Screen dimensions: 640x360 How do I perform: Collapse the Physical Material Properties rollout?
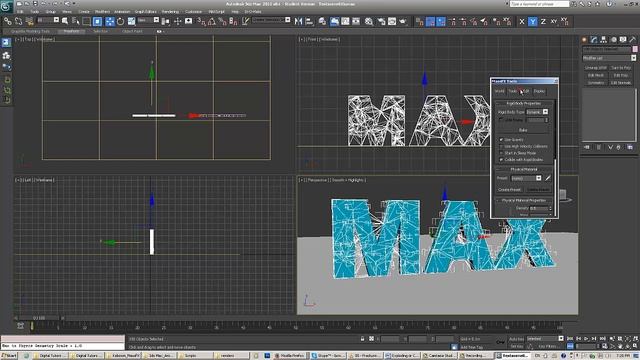tap(523, 200)
